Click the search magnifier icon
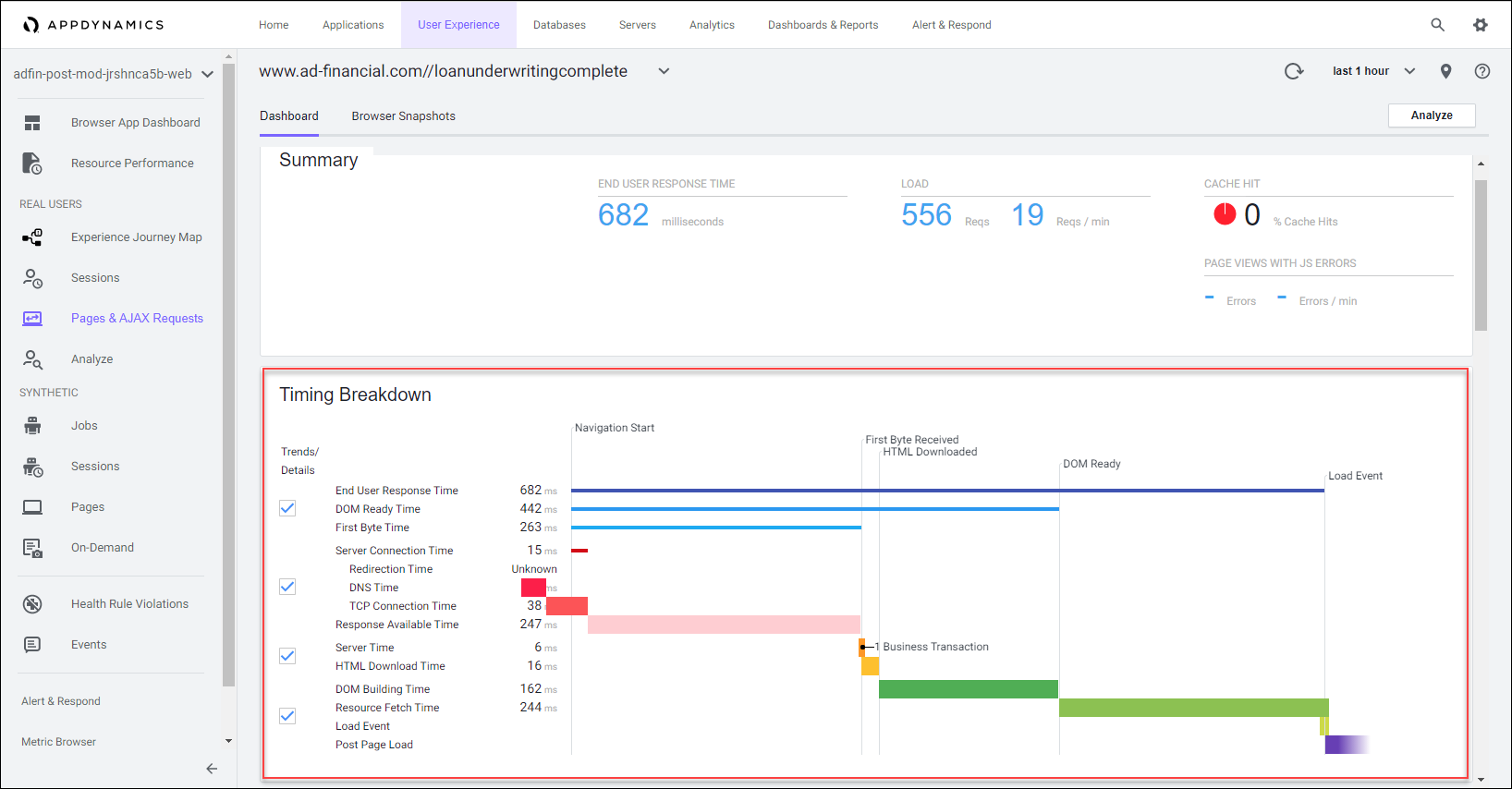1512x789 pixels. [x=1437, y=25]
